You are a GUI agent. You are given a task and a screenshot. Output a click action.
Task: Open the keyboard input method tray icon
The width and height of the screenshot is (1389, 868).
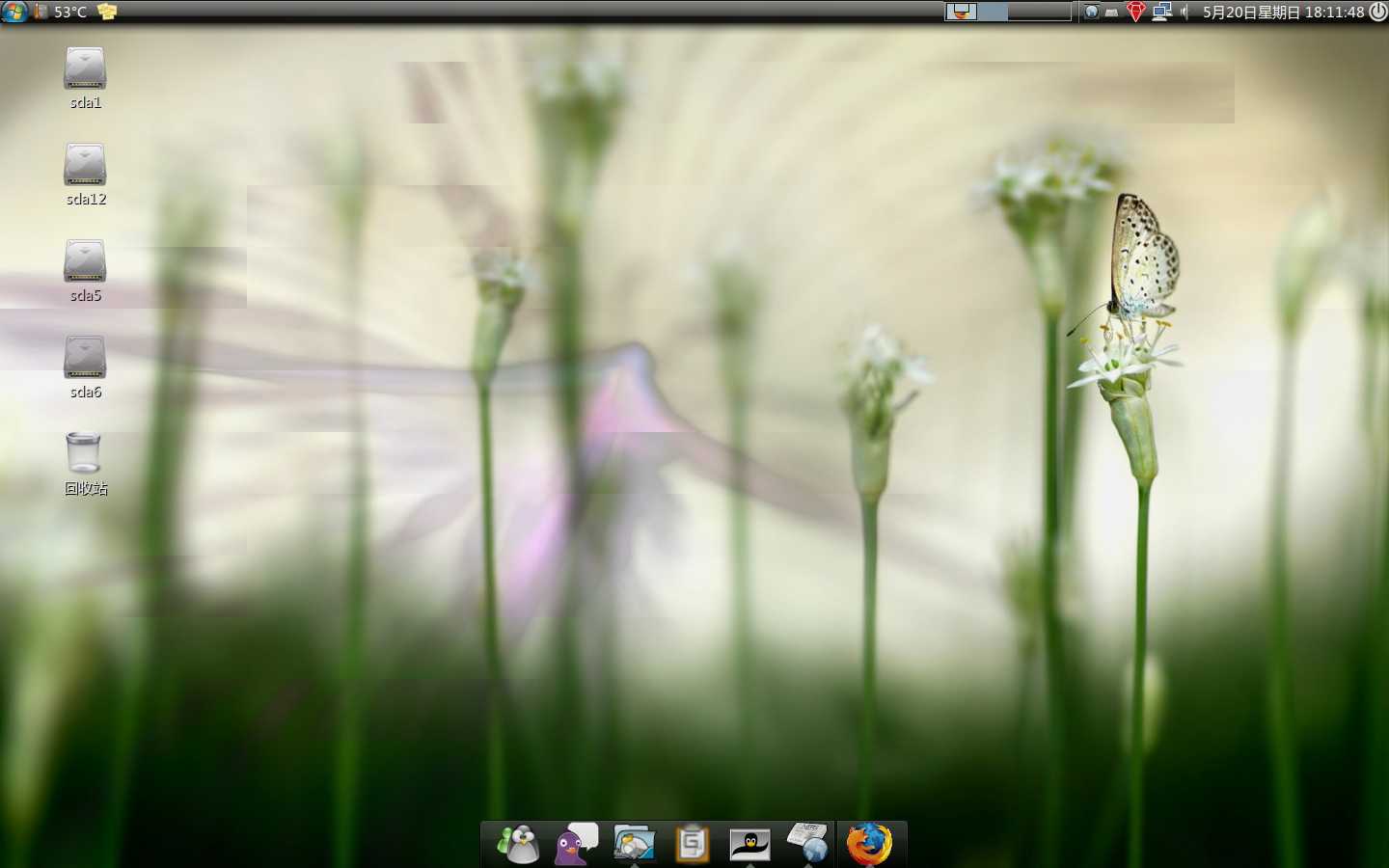point(1112,13)
